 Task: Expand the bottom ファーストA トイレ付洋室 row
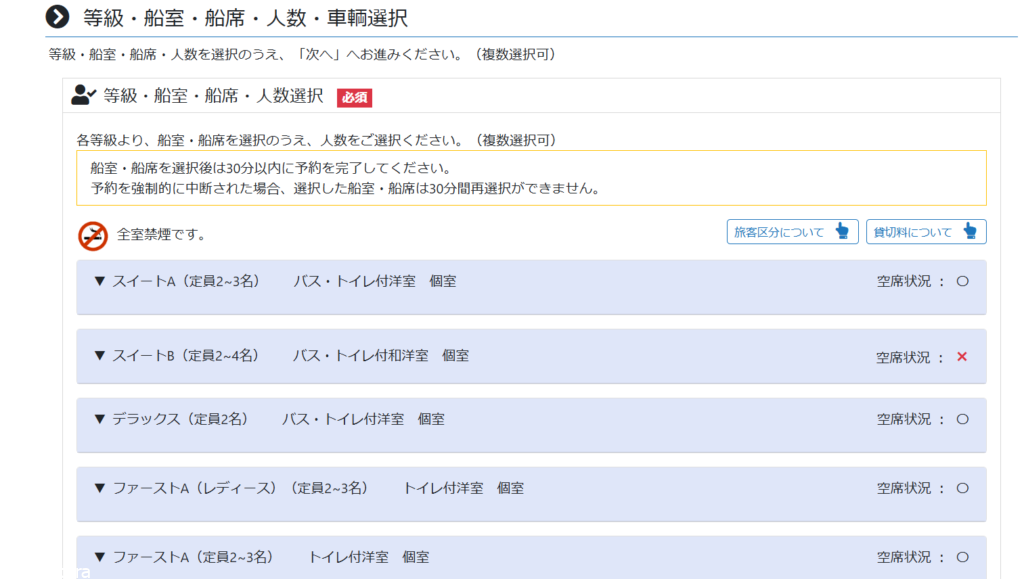tap(191, 557)
